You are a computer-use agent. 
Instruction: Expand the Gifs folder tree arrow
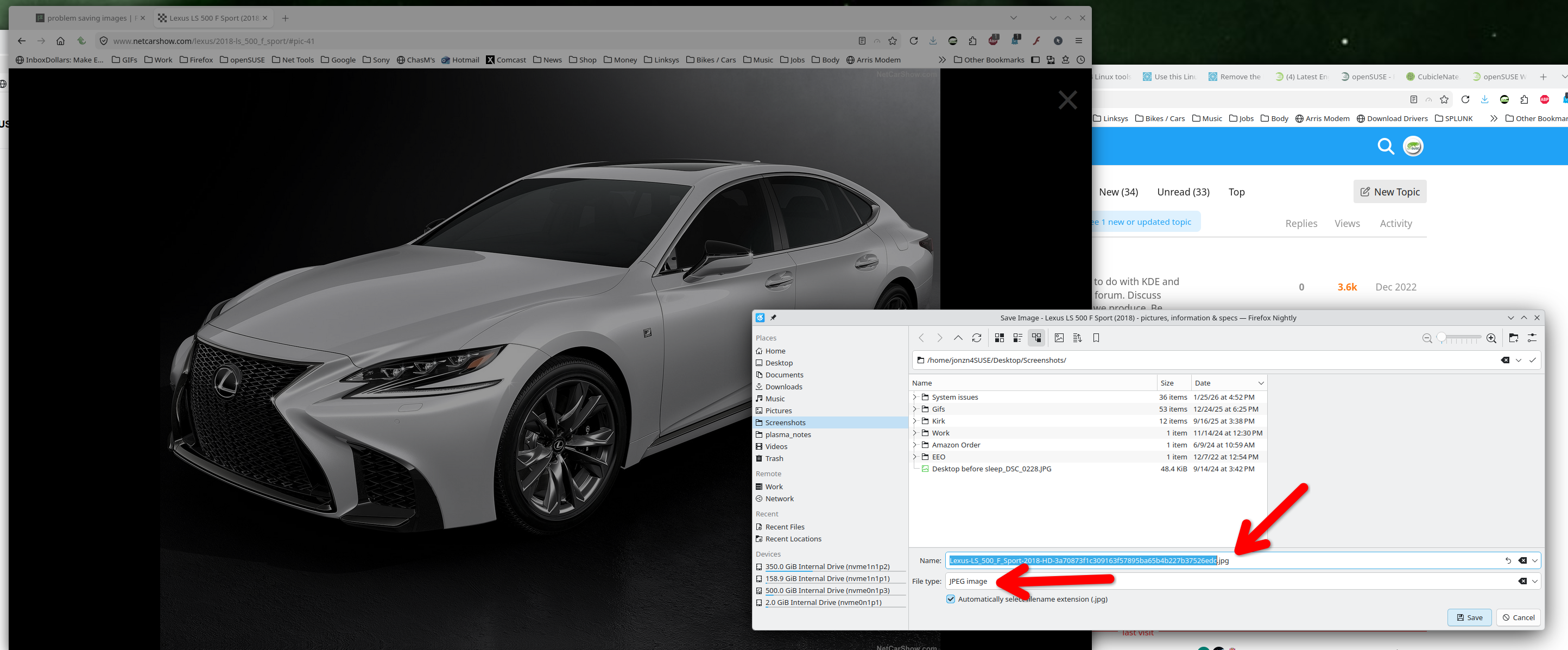[x=914, y=409]
